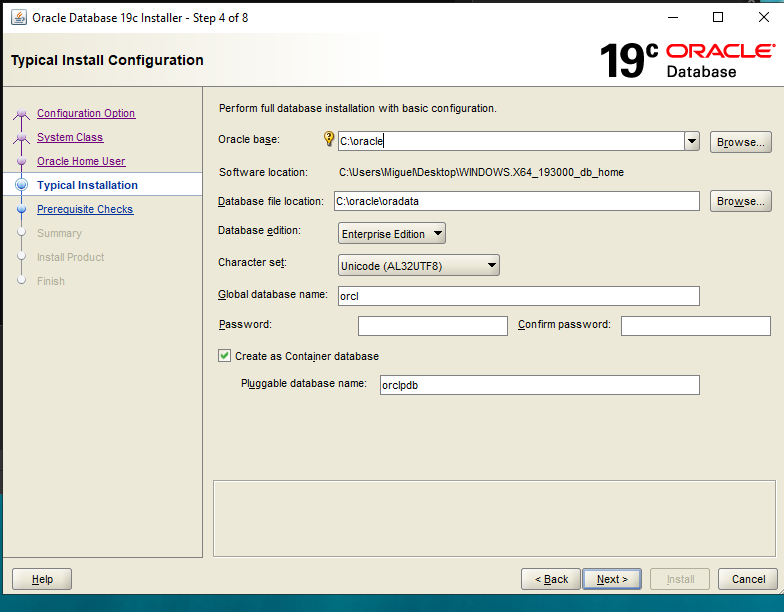Click the empty message panel at bottom
Image resolution: width=784 pixels, height=612 pixels.
click(494, 518)
